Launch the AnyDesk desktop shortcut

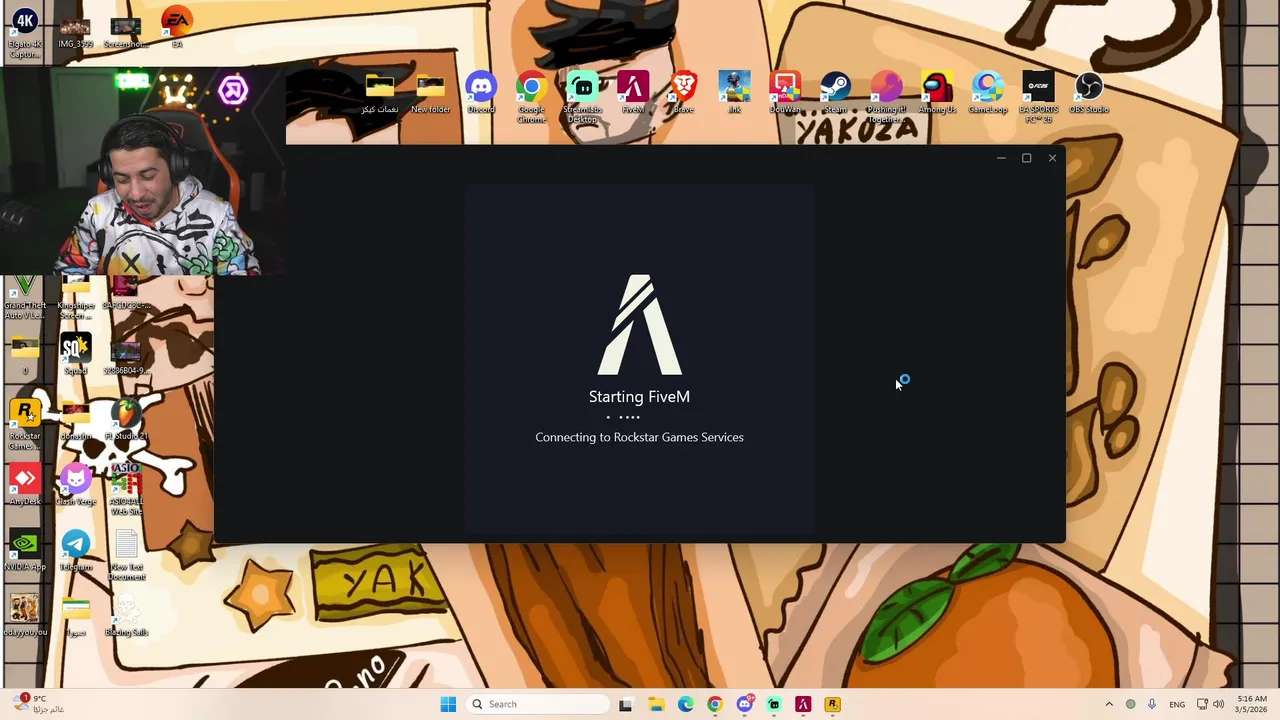25,486
